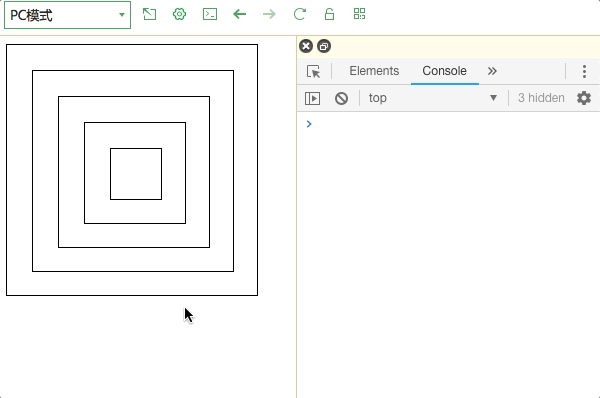Go forward with the right arrow
The width and height of the screenshot is (600, 398).
coord(269,14)
